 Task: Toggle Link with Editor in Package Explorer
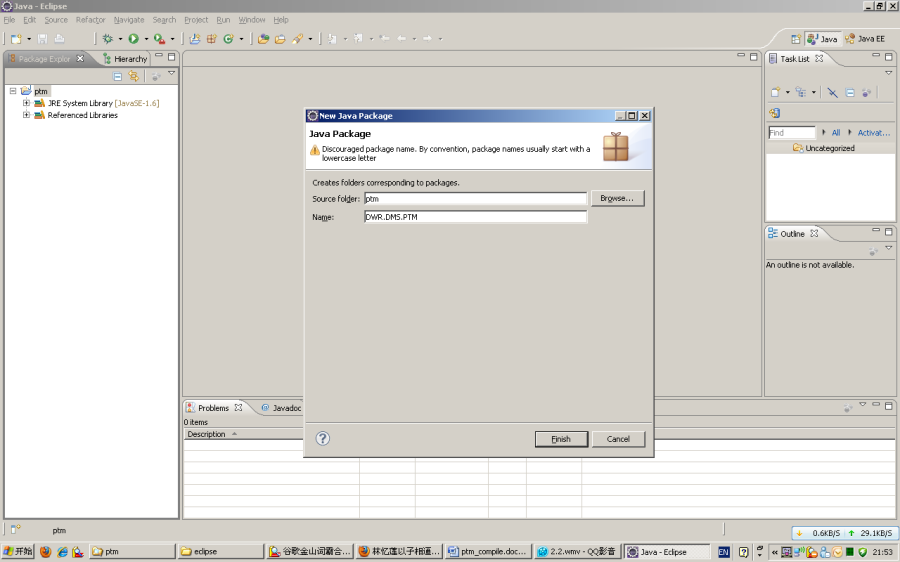[134, 76]
